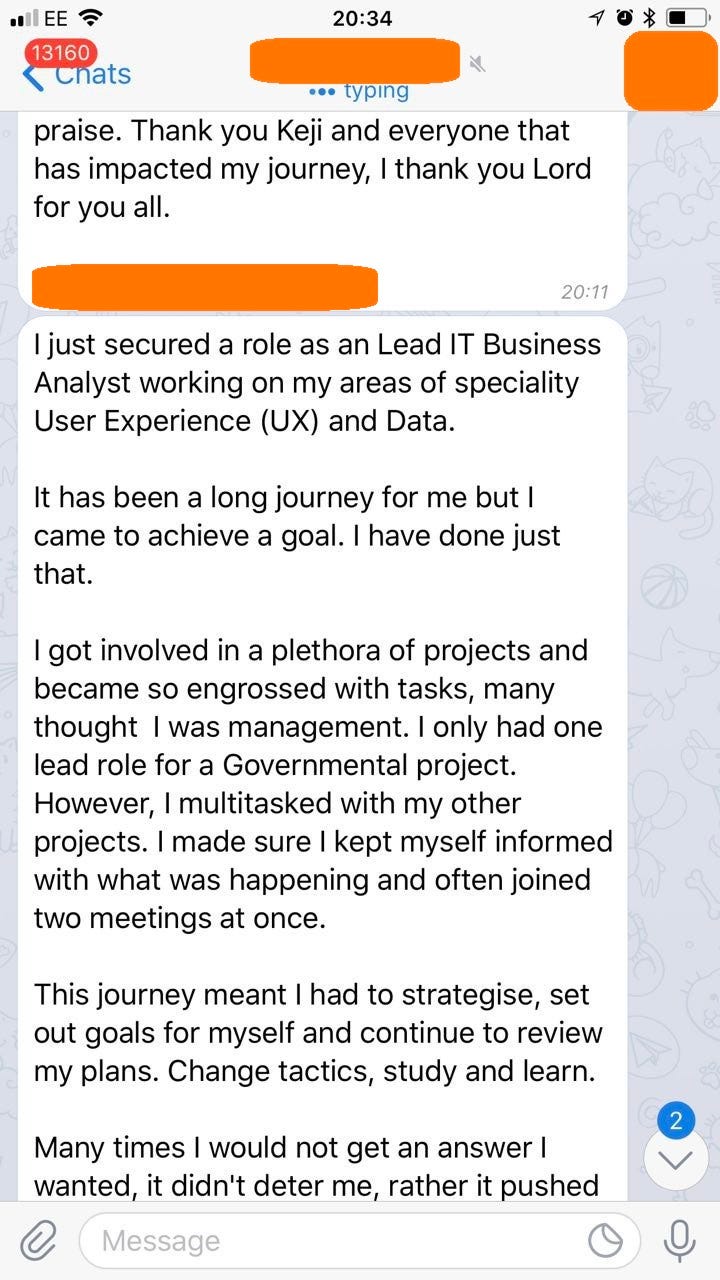Click the muted speaker icon beside chat title
This screenshot has width=720, height=1280.
(478, 64)
